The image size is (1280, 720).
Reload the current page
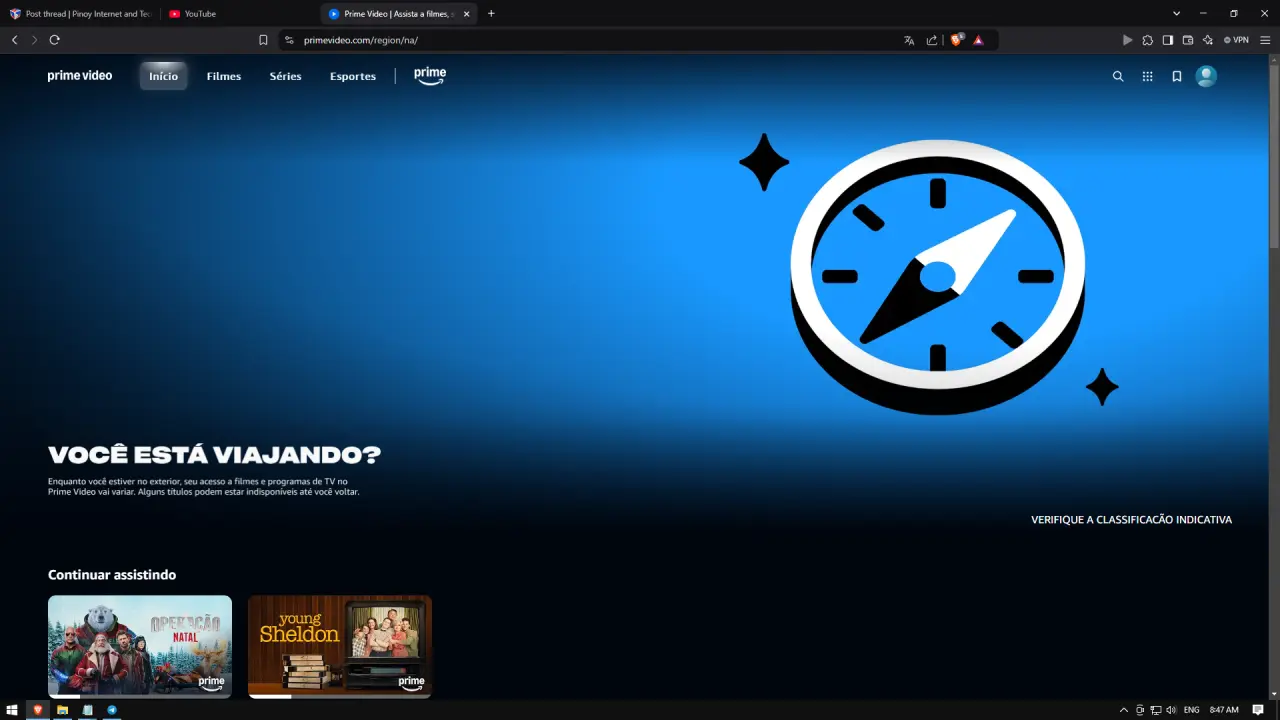[55, 40]
